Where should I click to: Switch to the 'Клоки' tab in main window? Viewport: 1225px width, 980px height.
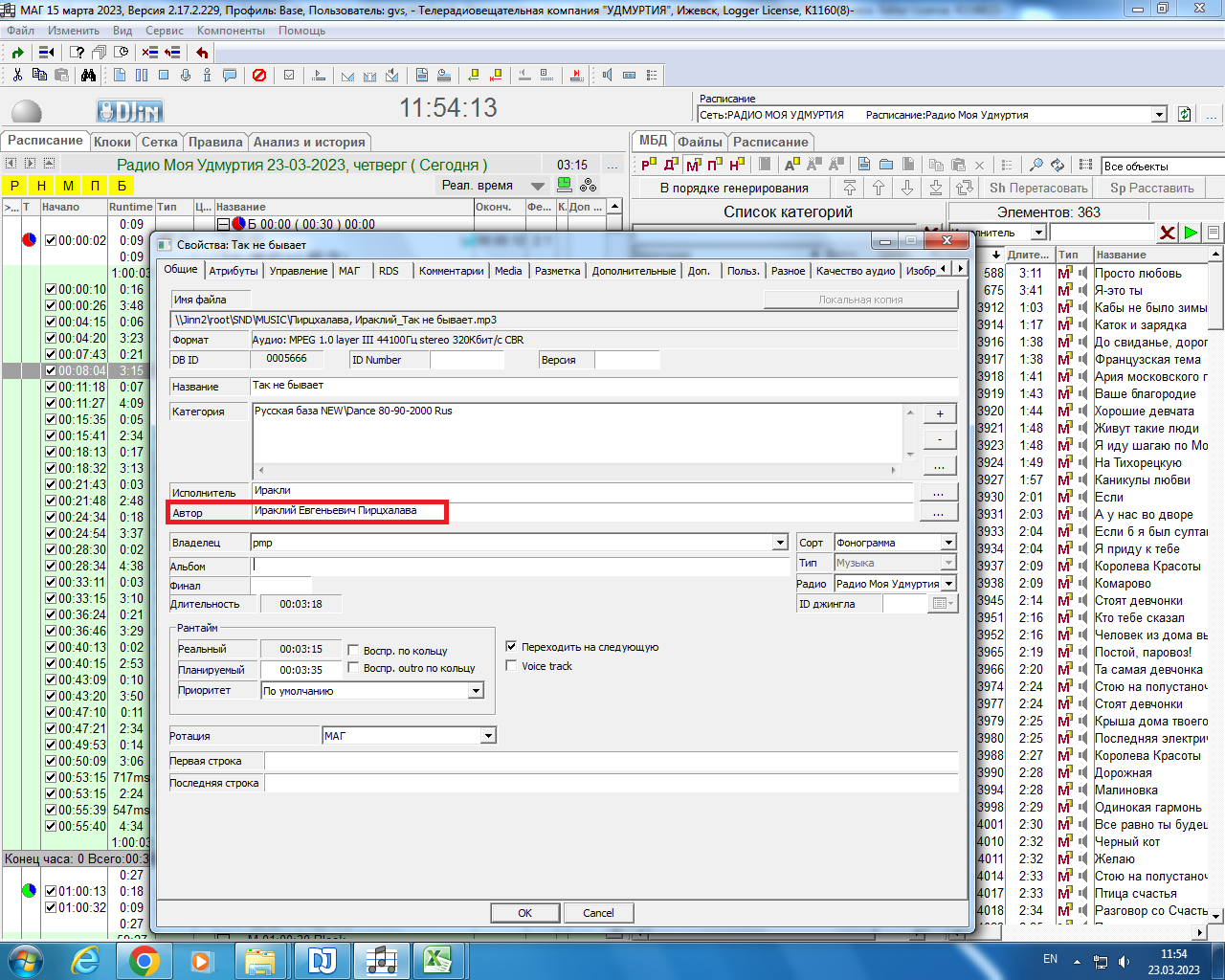click(112, 142)
